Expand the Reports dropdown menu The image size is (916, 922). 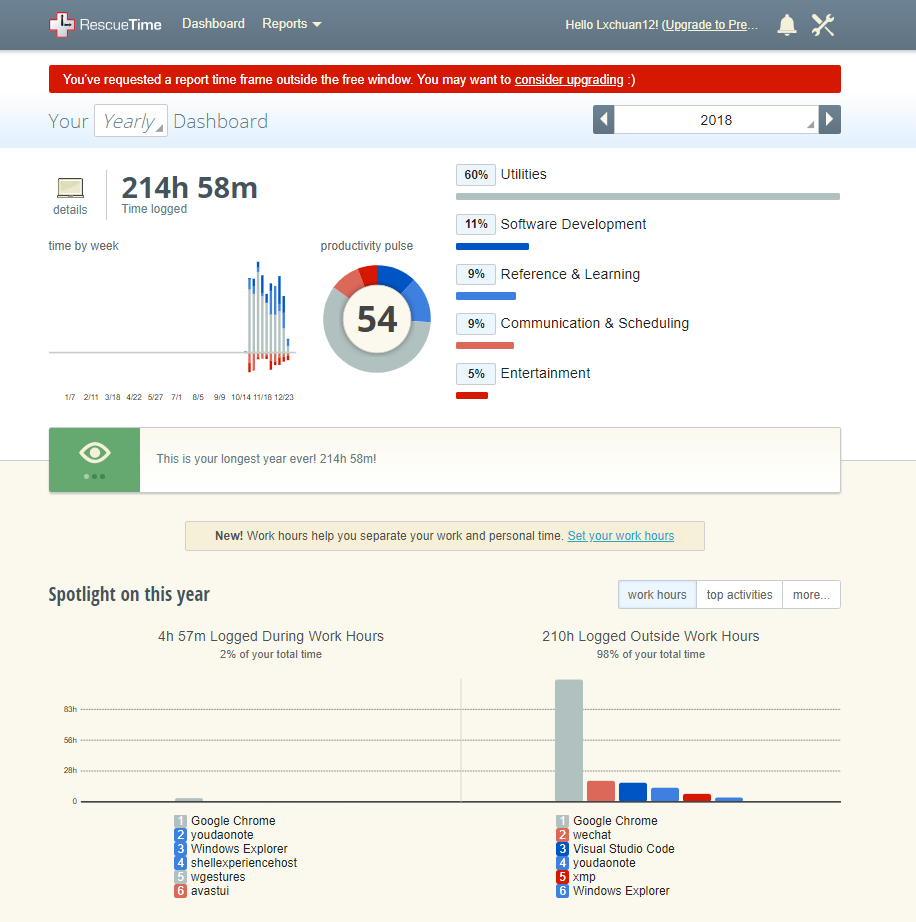point(292,24)
